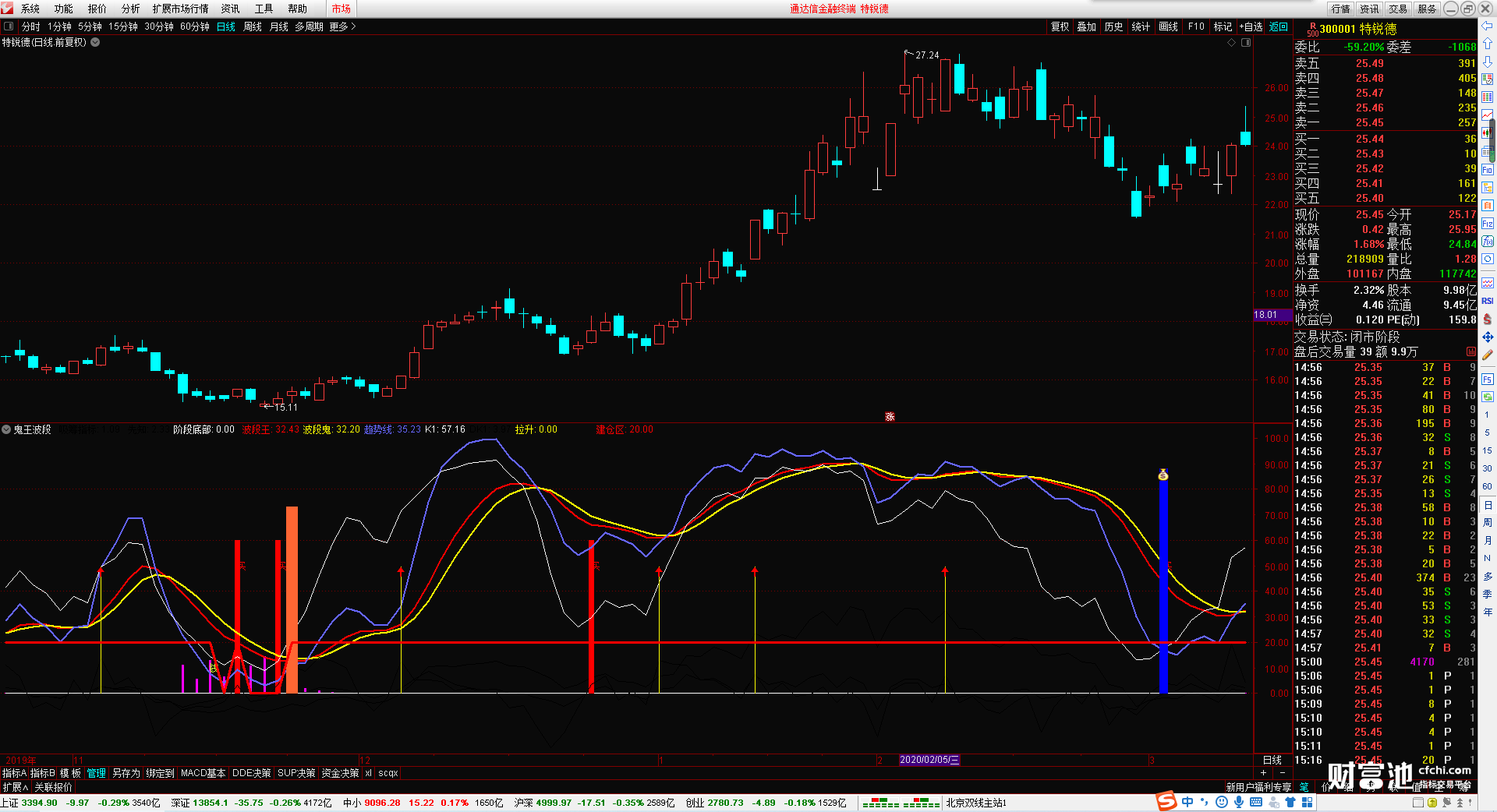Open Sogou emoji smiley icon

pos(1222,802)
